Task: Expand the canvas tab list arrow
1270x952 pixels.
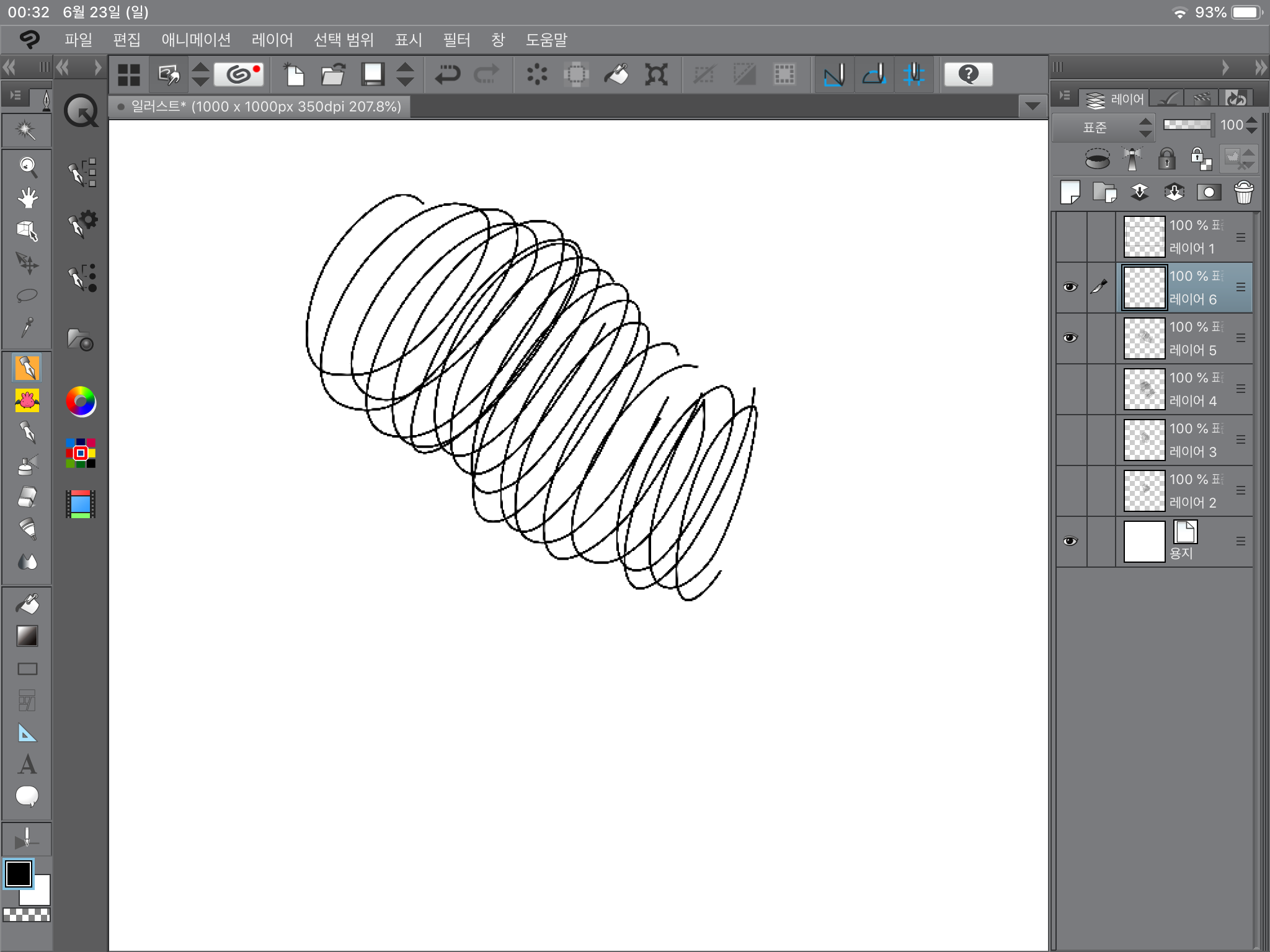Action: point(1032,107)
